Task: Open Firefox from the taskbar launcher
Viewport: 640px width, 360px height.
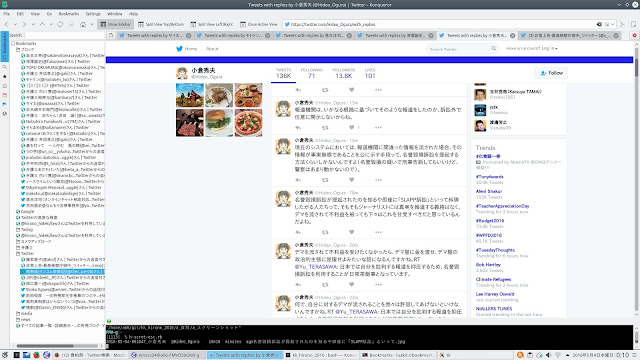Action: point(36,355)
